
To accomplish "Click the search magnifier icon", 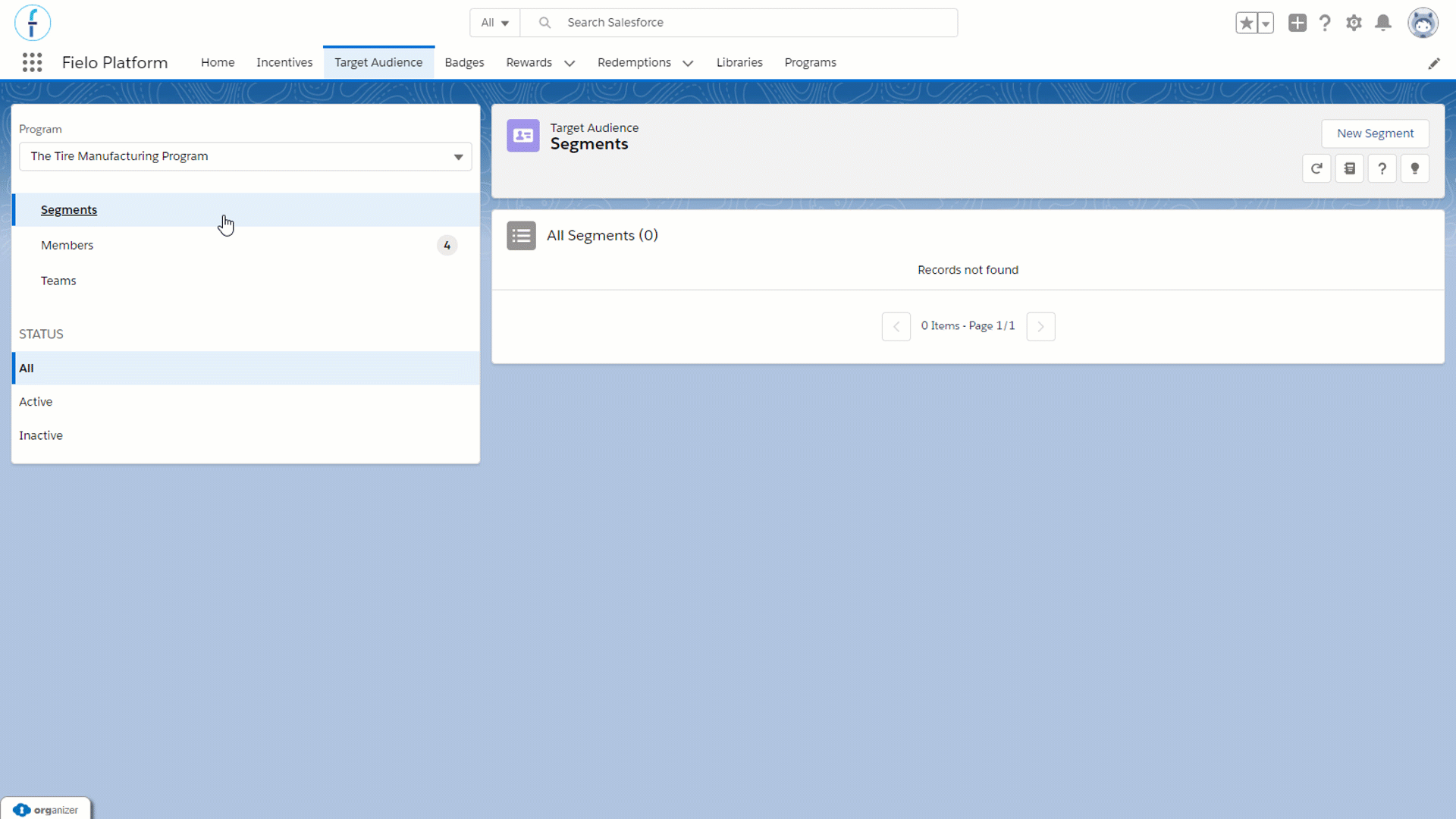I will (544, 23).
